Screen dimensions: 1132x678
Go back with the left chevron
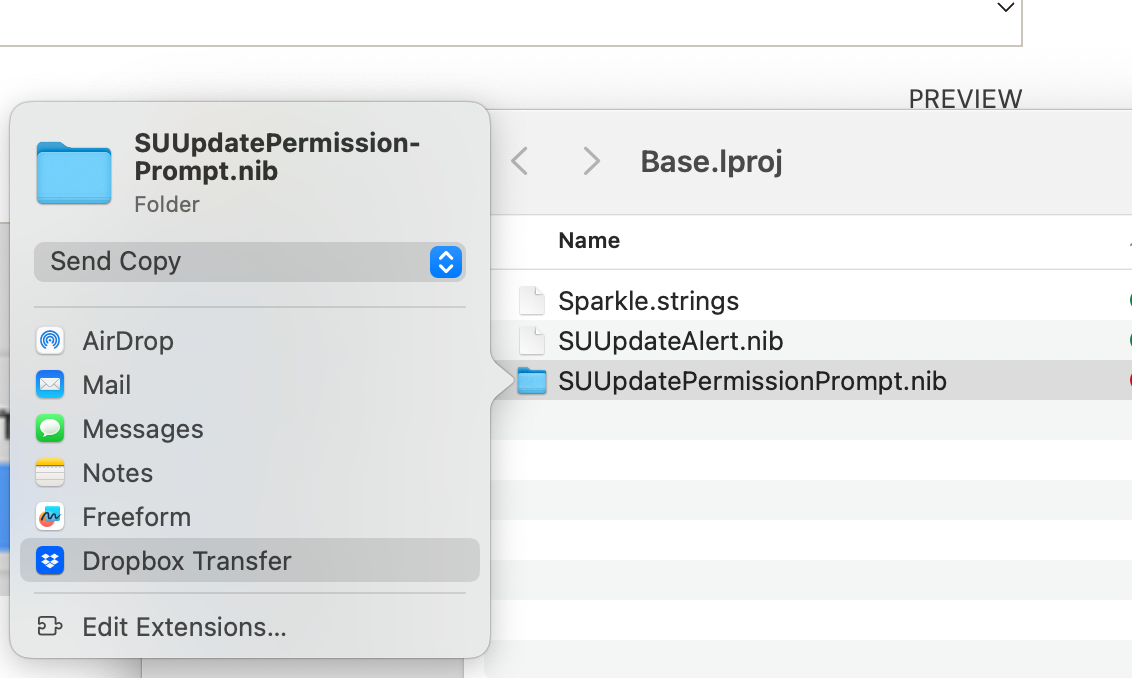[x=520, y=161]
